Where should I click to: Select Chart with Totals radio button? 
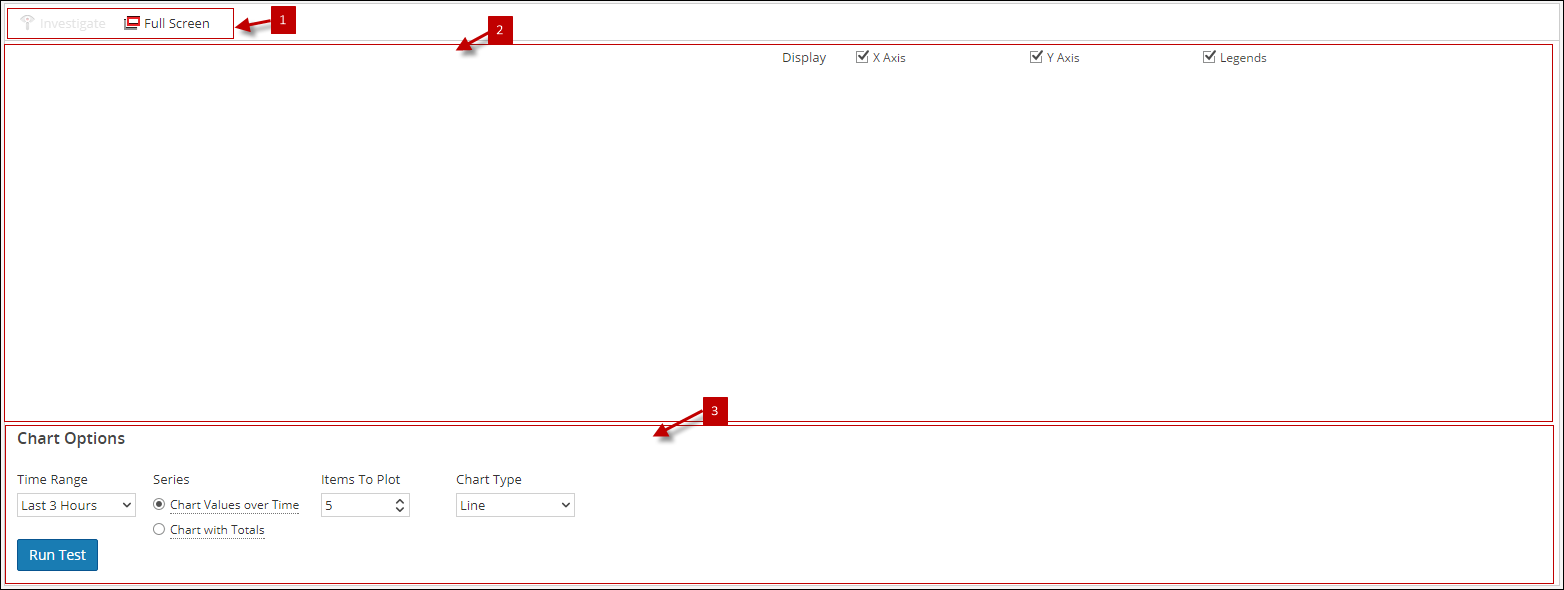(159, 530)
